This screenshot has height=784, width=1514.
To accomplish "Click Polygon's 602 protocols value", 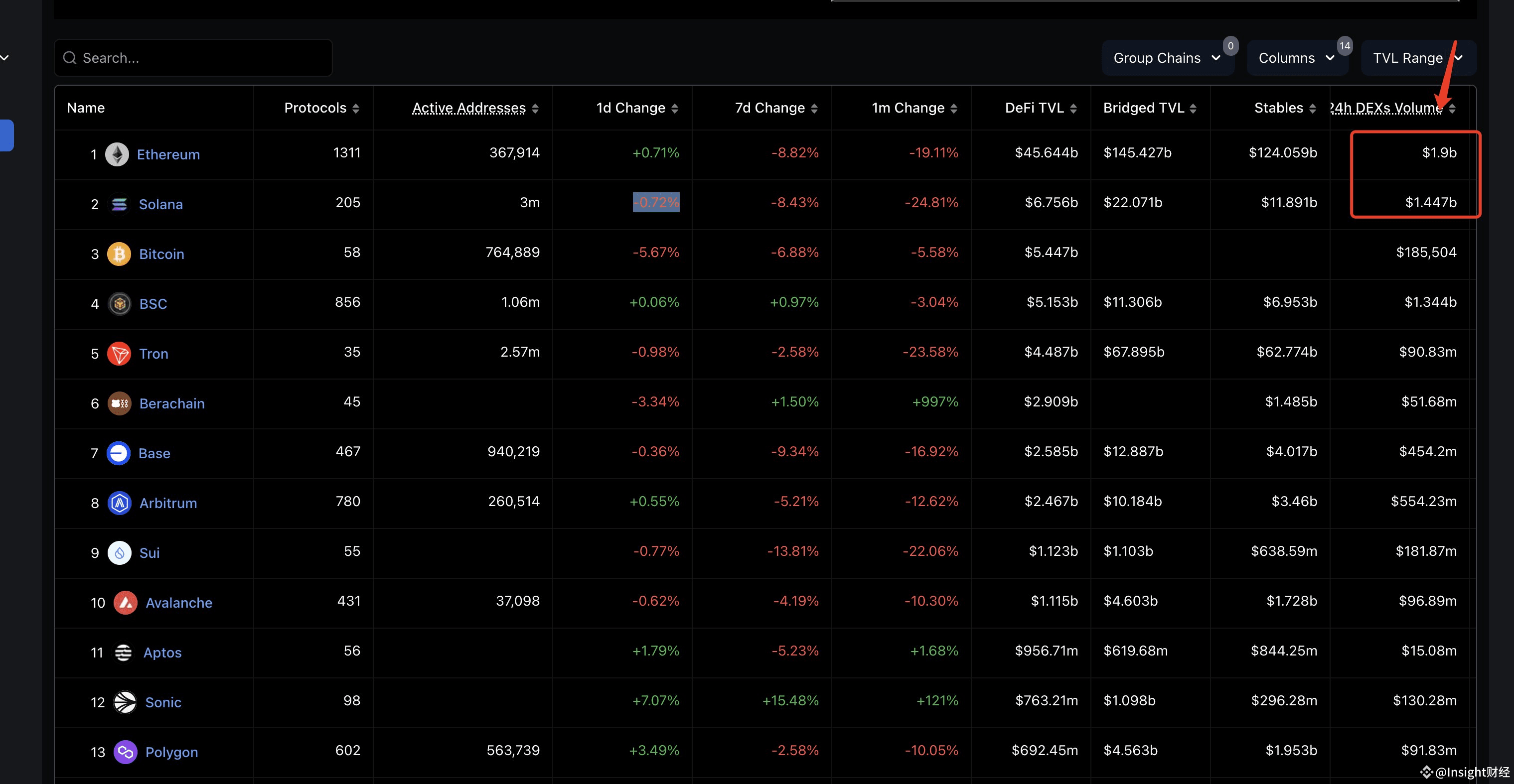I will coord(348,751).
